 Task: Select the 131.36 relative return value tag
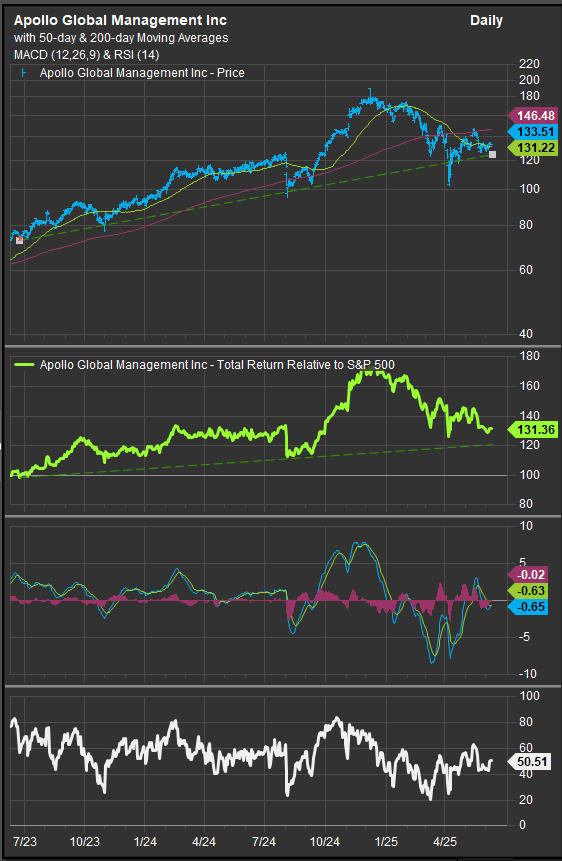point(532,429)
